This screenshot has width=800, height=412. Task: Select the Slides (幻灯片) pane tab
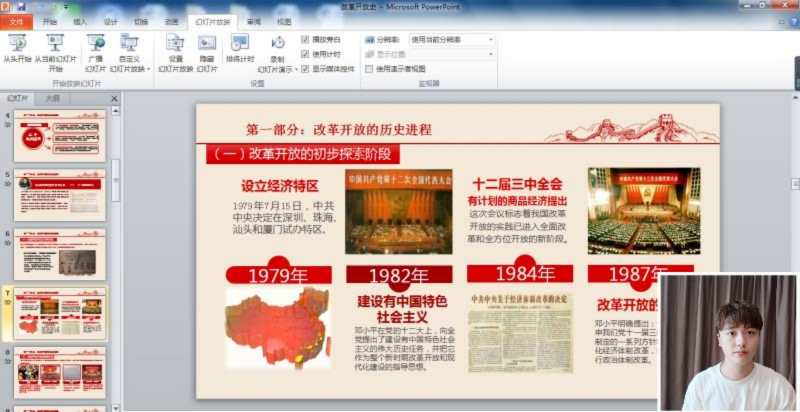(x=18, y=98)
